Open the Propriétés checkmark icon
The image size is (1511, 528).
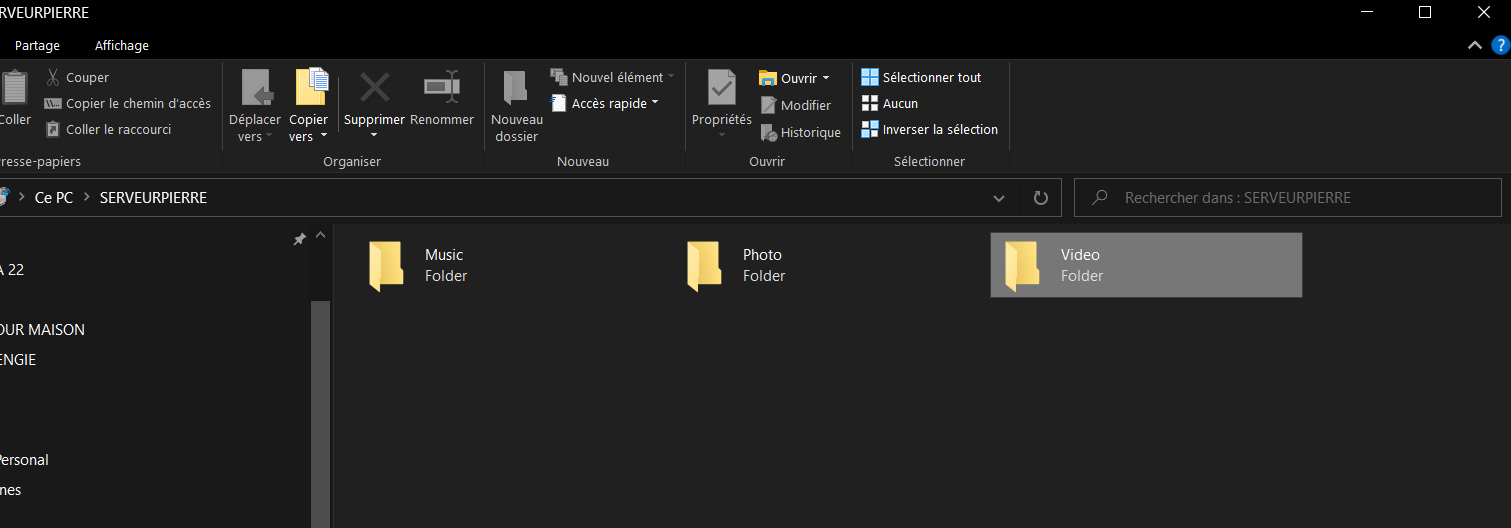point(721,88)
